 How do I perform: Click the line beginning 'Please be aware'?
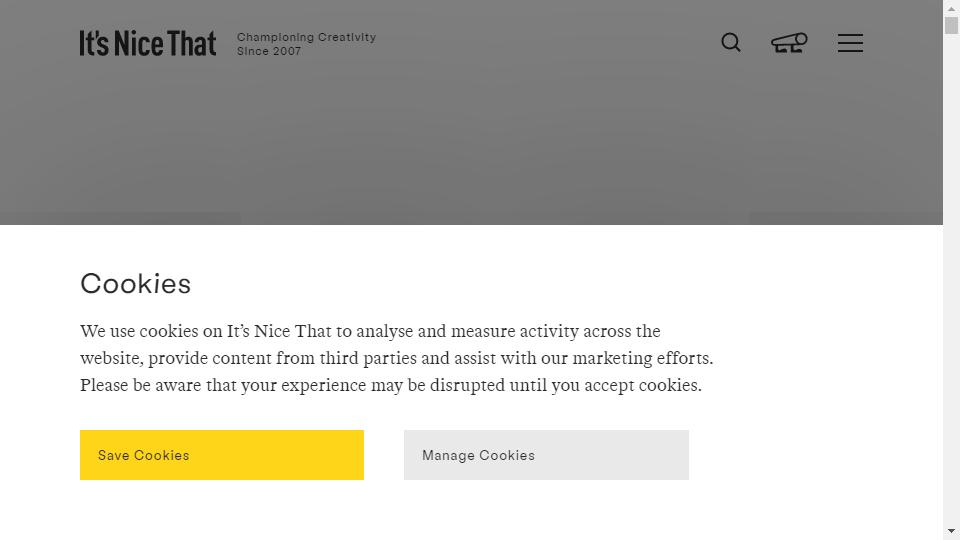pos(391,385)
